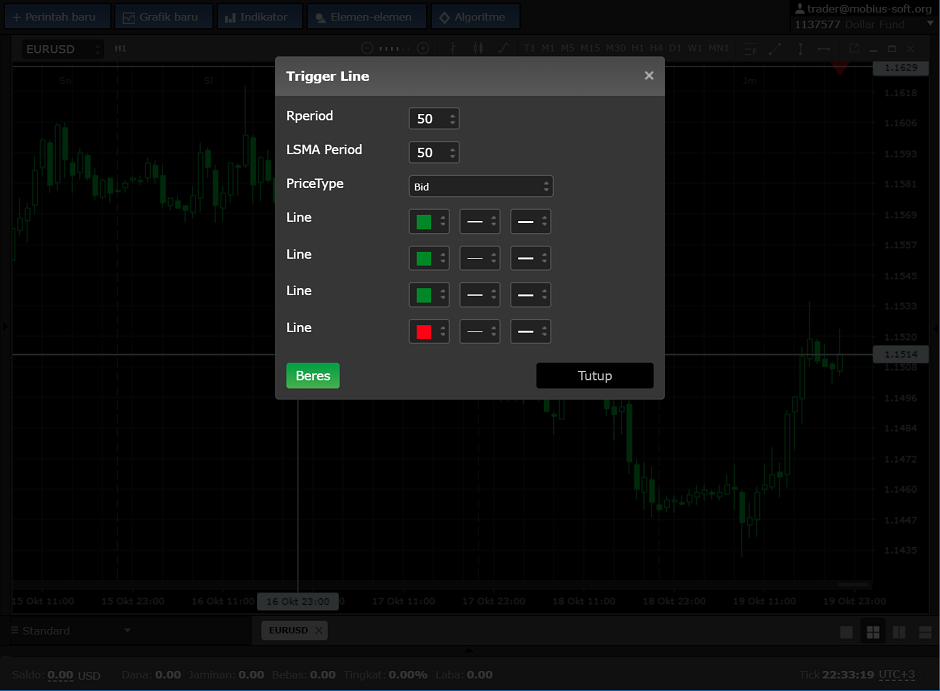This screenshot has width=940, height=691.
Task: Open fourth Line row's line width dropdown
Action: [531, 331]
